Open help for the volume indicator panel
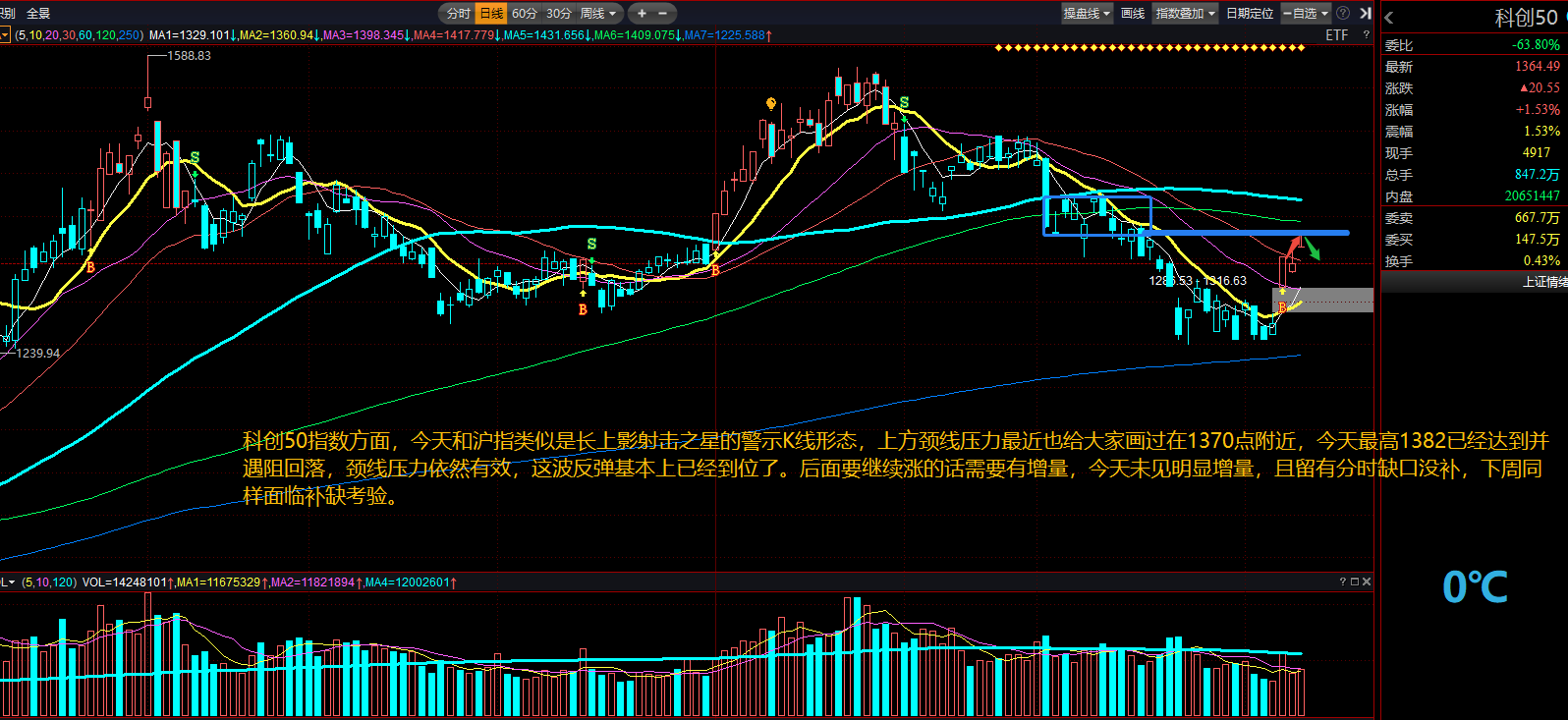Screen dimensions: 1568x720 click(1343, 582)
